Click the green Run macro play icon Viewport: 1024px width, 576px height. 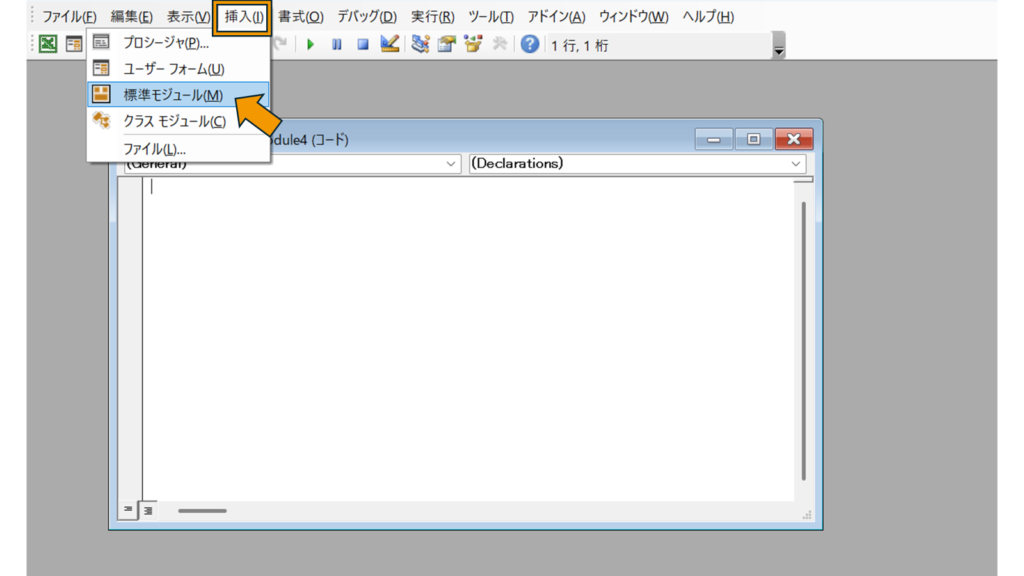(x=310, y=44)
